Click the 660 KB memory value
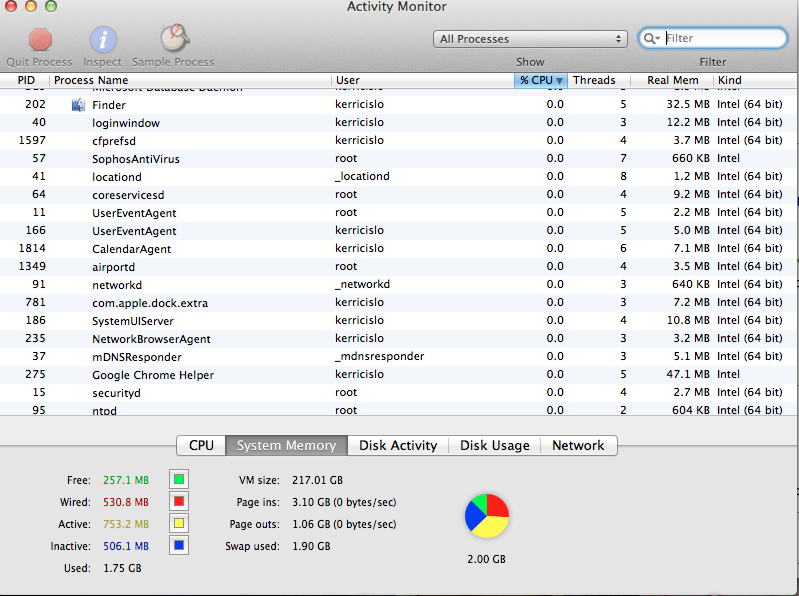This screenshot has width=799, height=596. (690, 158)
